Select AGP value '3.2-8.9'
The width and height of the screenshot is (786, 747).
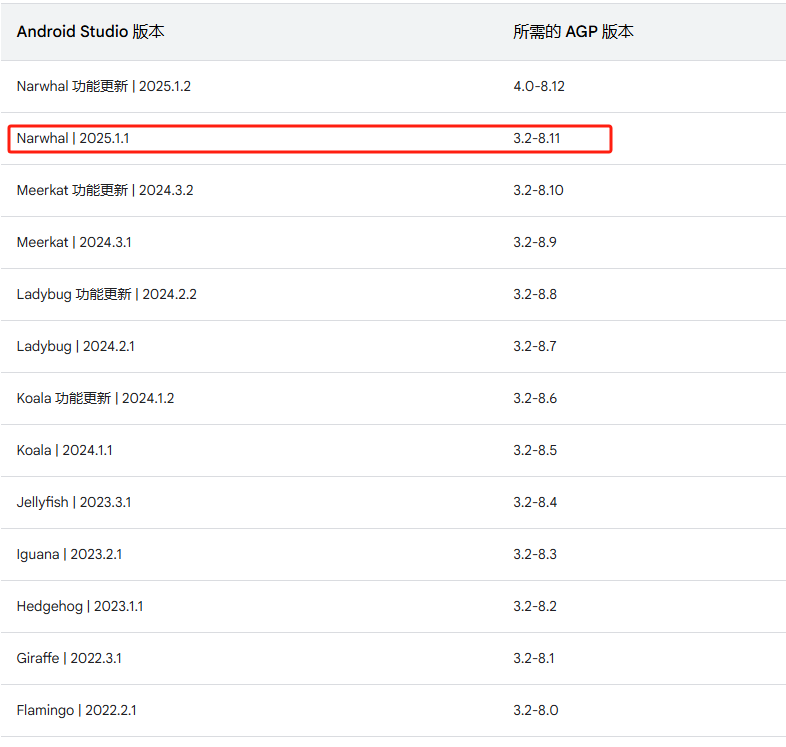[535, 243]
